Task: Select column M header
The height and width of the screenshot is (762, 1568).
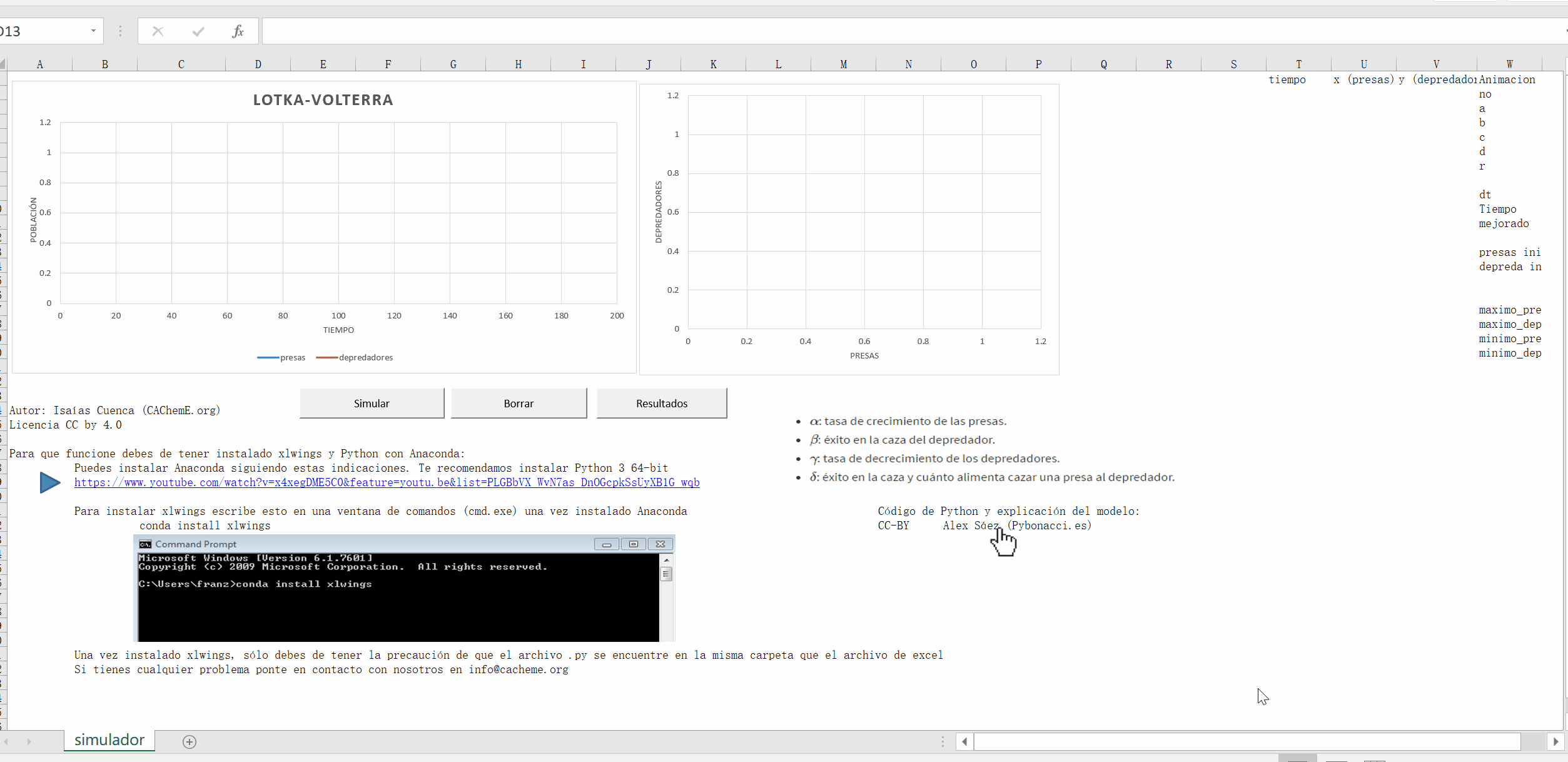Action: [843, 64]
